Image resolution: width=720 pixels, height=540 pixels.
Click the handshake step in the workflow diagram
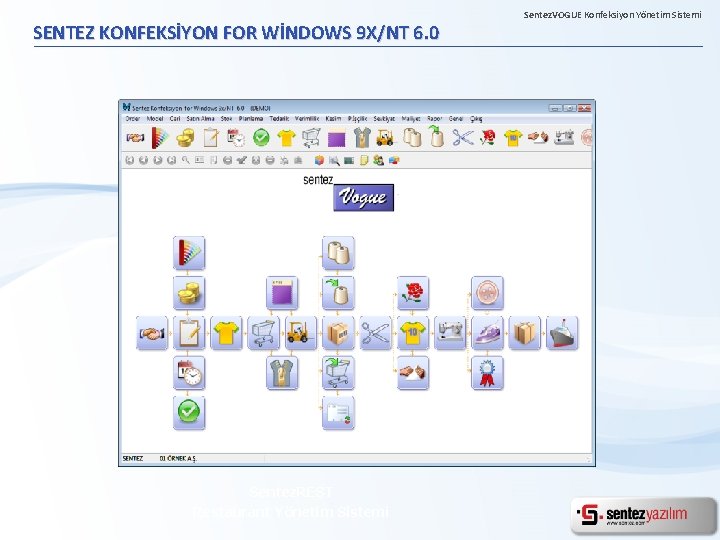(152, 333)
